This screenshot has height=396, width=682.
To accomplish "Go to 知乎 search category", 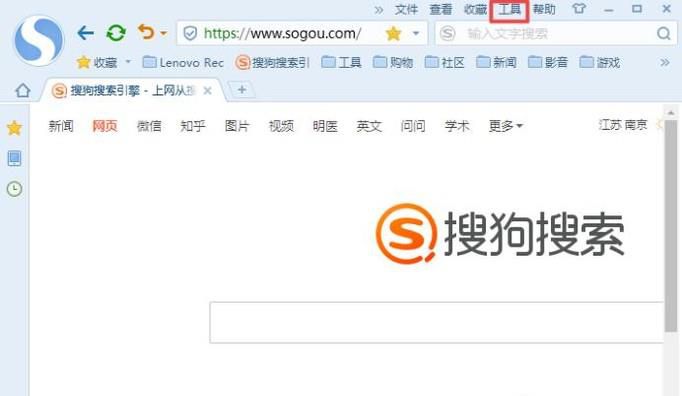I will pos(193,126).
